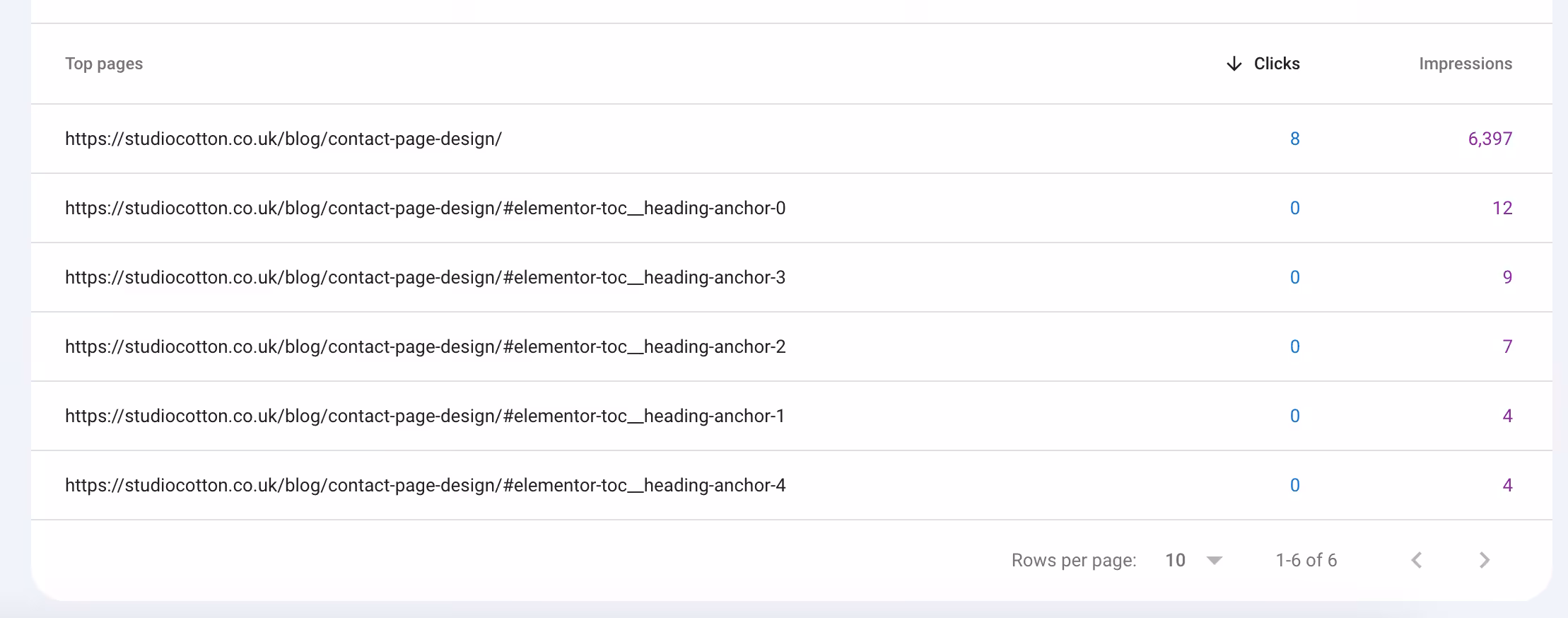This screenshot has height=618, width=1568.
Task: Go to next page with right chevron
Action: click(1485, 560)
